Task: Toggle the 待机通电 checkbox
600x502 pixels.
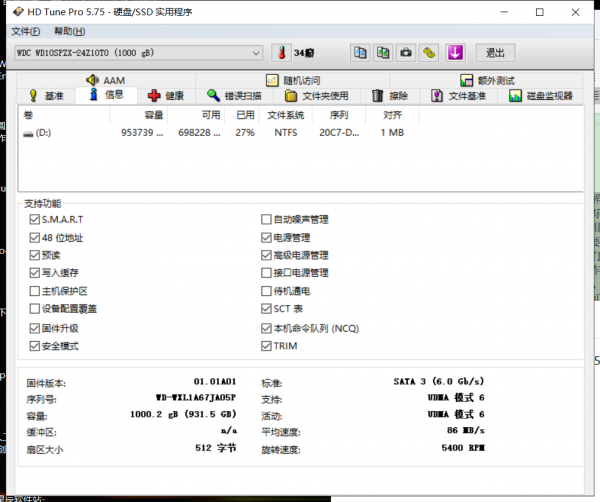Action: point(266,291)
